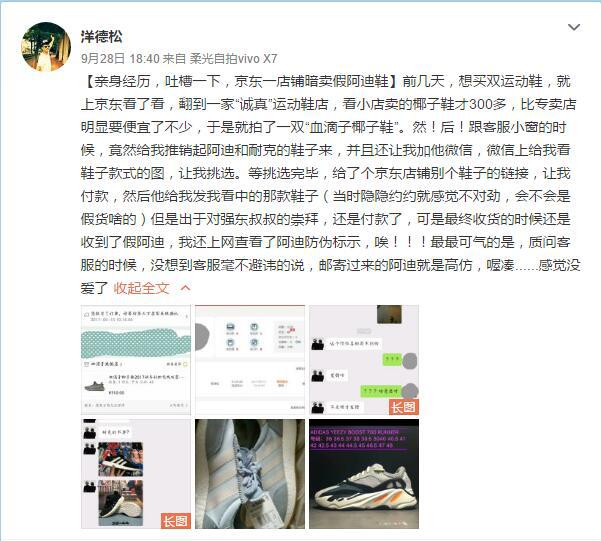Click the 9月28日 18:40 timestamp
Screen dimensions: 601x541
[120, 58]
